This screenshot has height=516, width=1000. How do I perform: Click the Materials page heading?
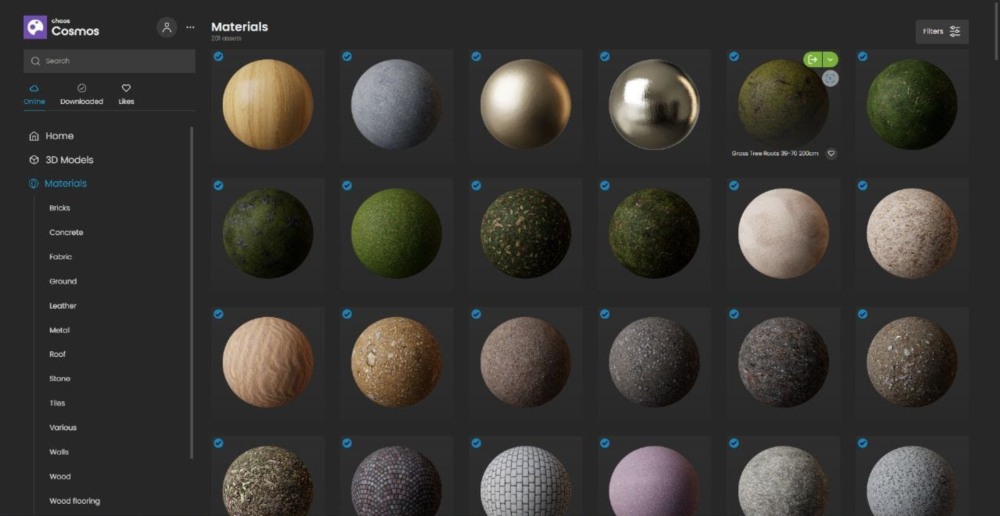pyautogui.click(x=239, y=27)
